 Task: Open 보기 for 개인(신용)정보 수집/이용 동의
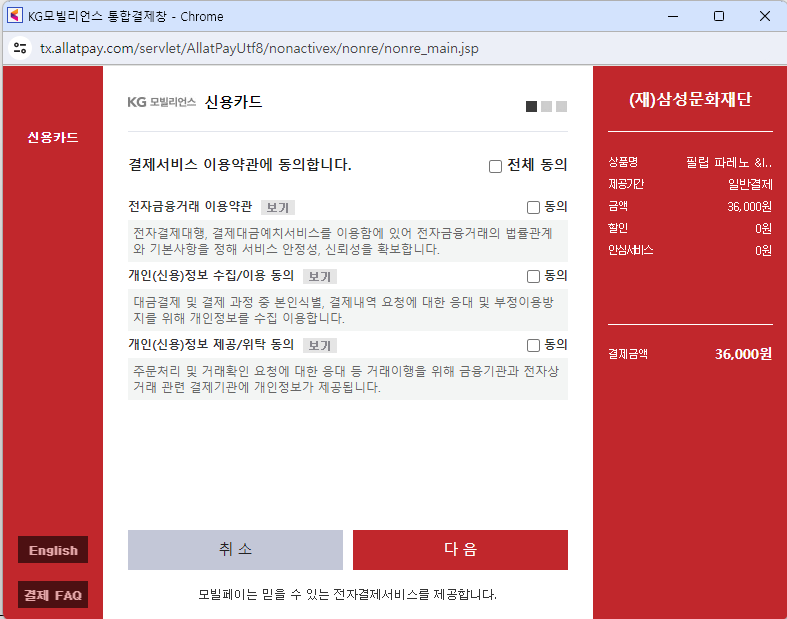pos(320,277)
